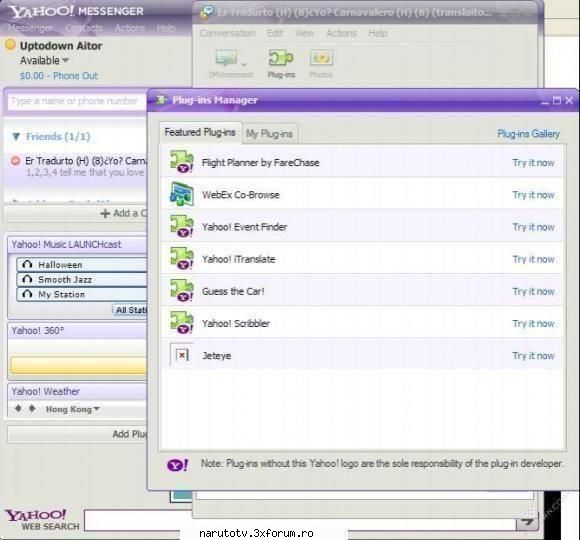Play the Halloween LAUNCHcast station
Screen dimensions: 580x540
click(82, 264)
